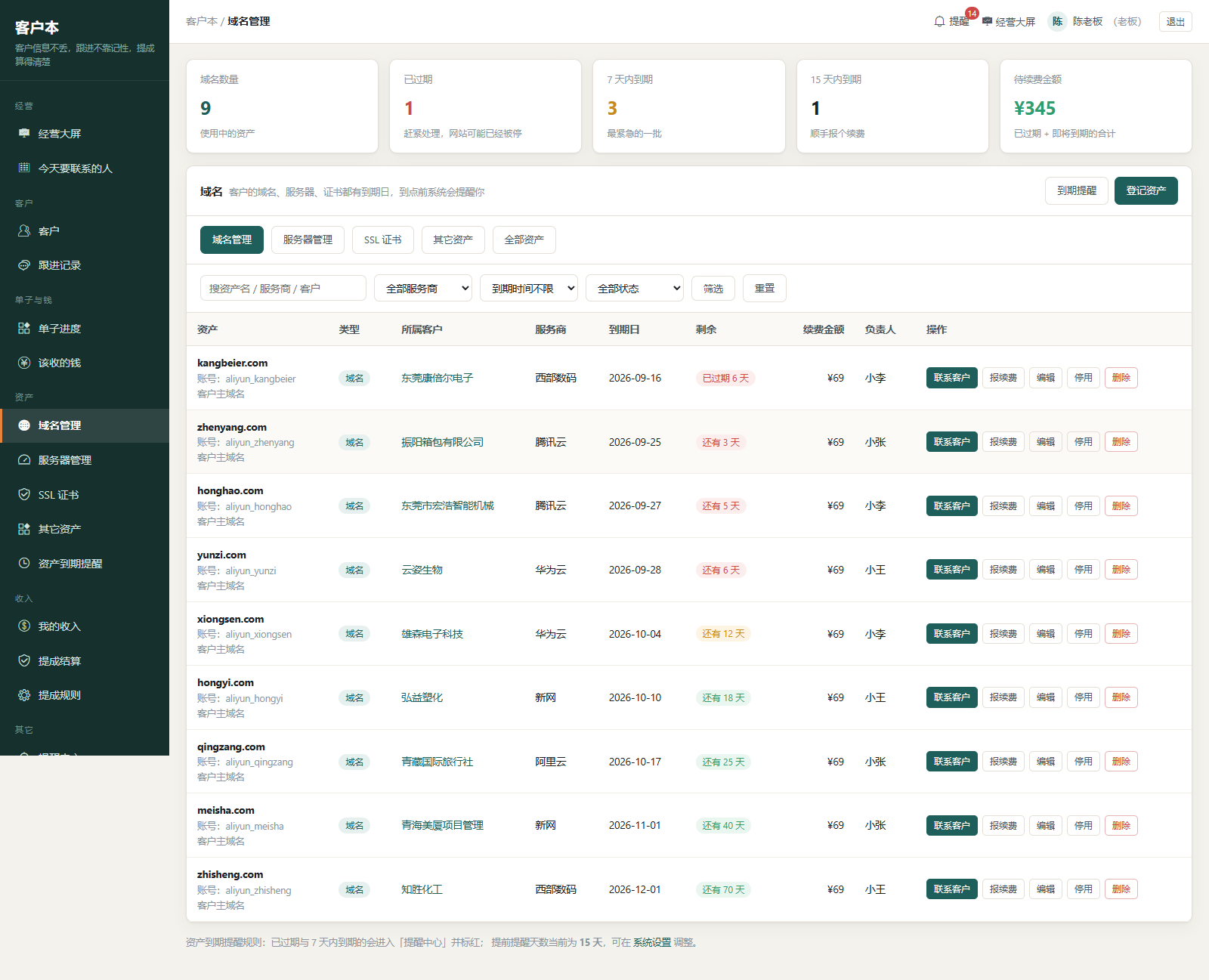Click the qingzang.com asset name
The height and width of the screenshot is (980, 1209).
tap(231, 747)
